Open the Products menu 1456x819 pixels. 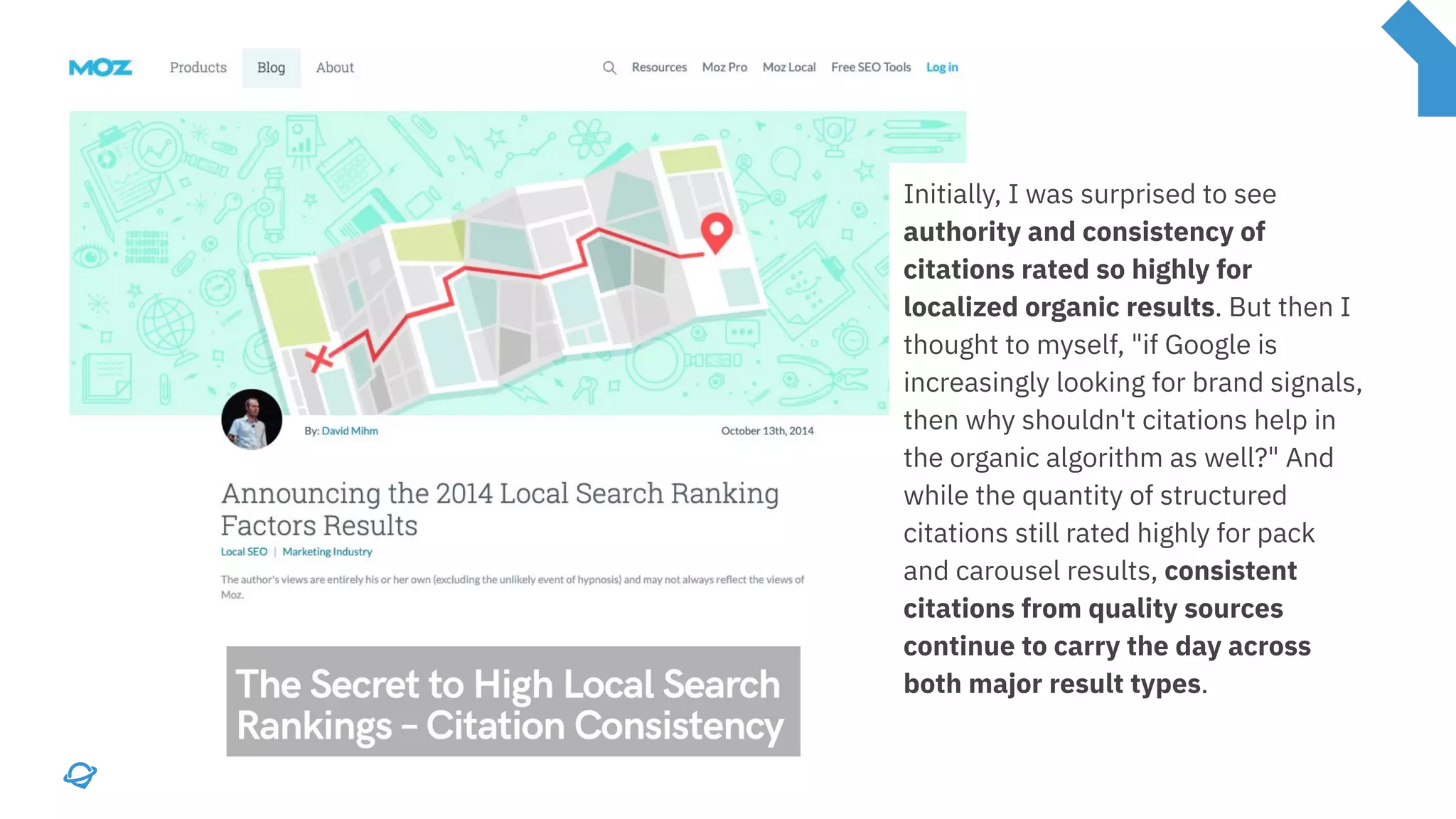click(x=198, y=68)
